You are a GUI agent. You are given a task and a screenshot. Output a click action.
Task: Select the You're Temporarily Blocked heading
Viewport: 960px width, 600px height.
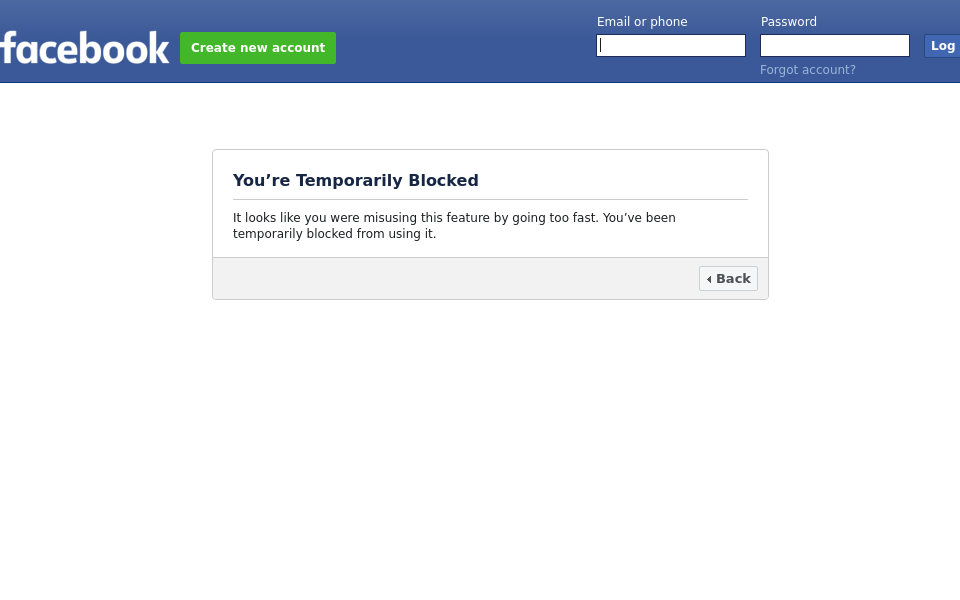click(355, 180)
